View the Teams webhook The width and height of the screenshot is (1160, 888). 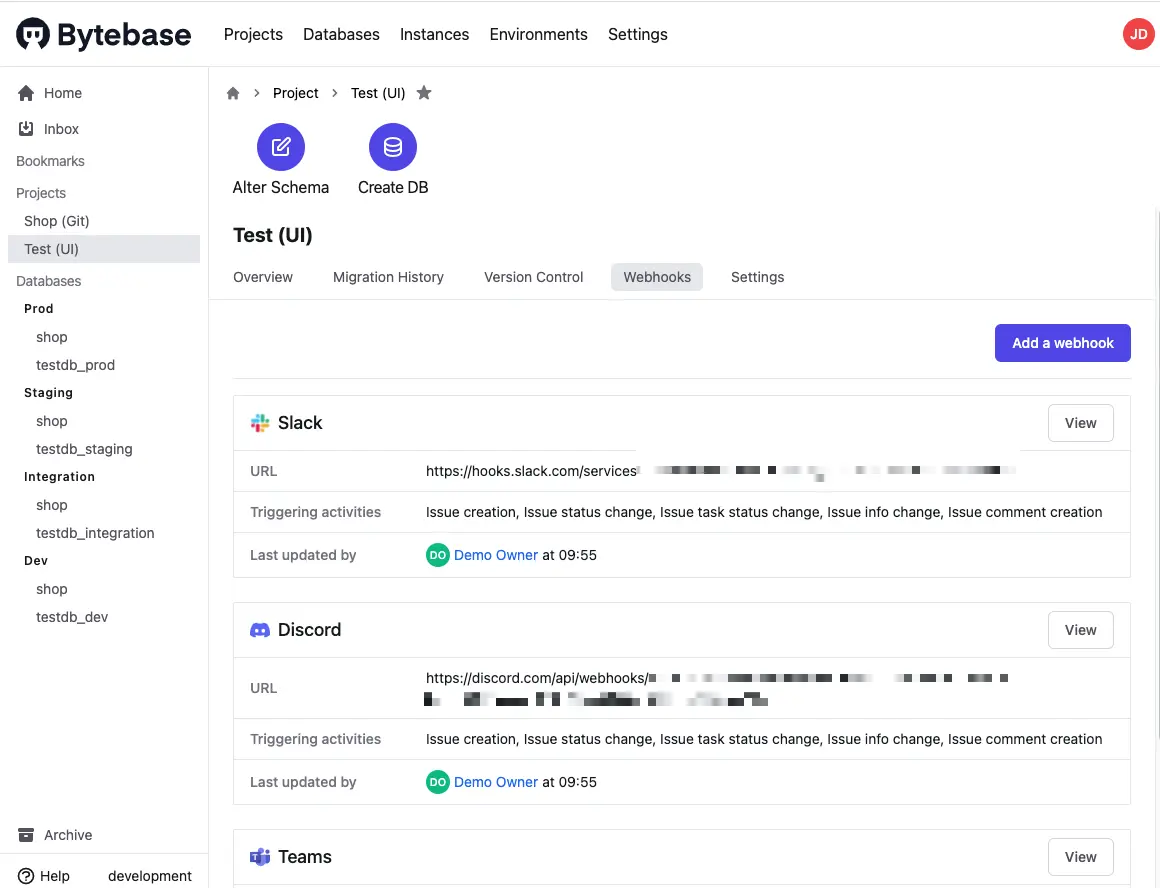pos(1080,857)
